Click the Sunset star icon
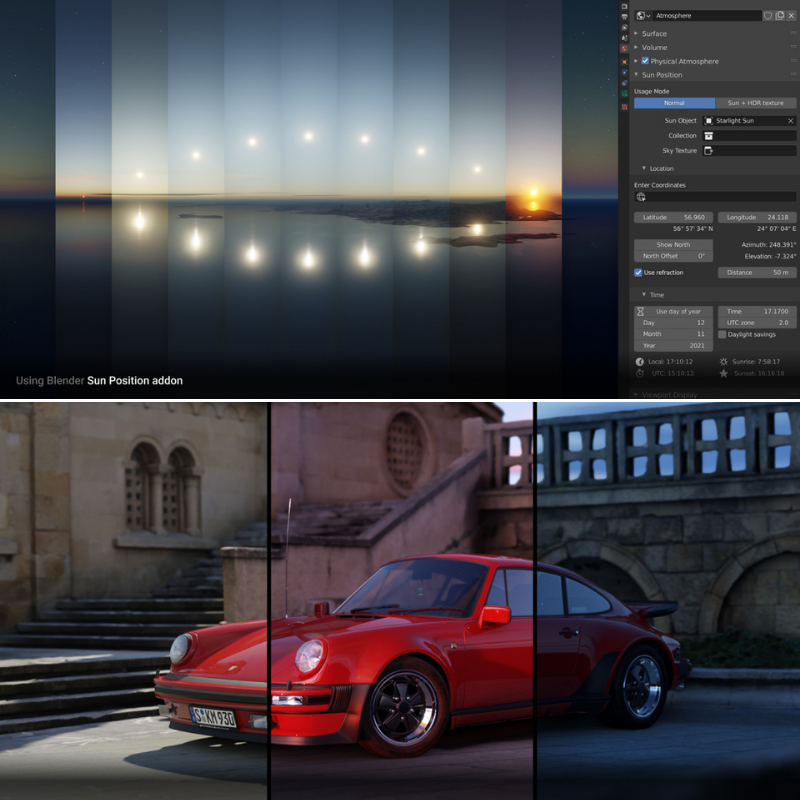Image resolution: width=800 pixels, height=800 pixels. click(723, 373)
